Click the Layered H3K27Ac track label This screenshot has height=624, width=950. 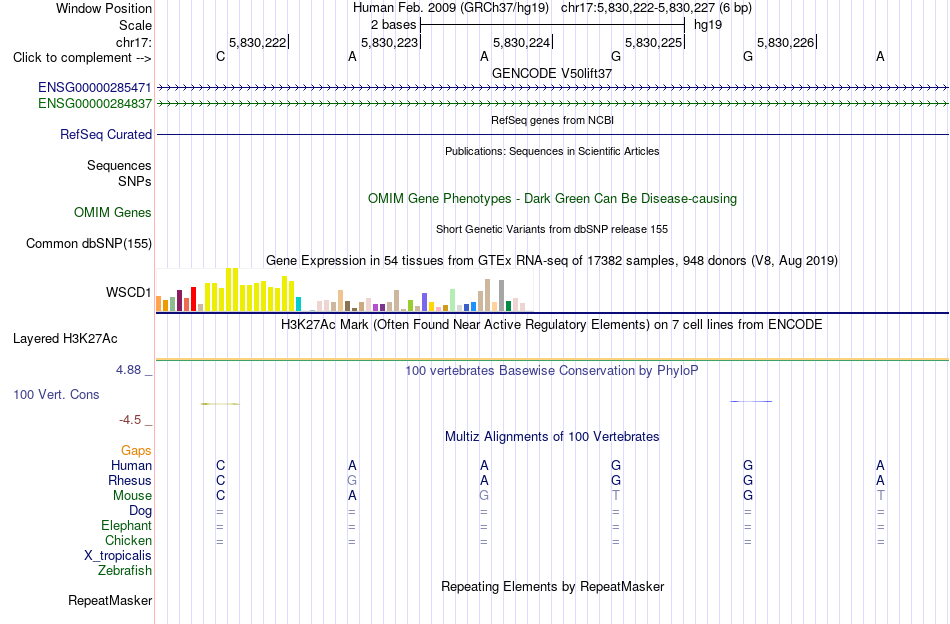coord(65,339)
